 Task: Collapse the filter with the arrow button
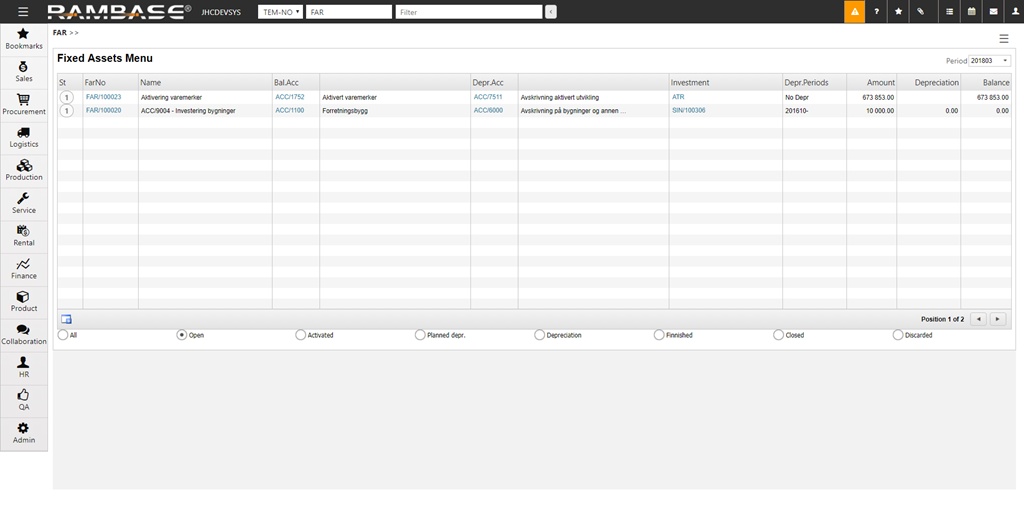tap(550, 12)
